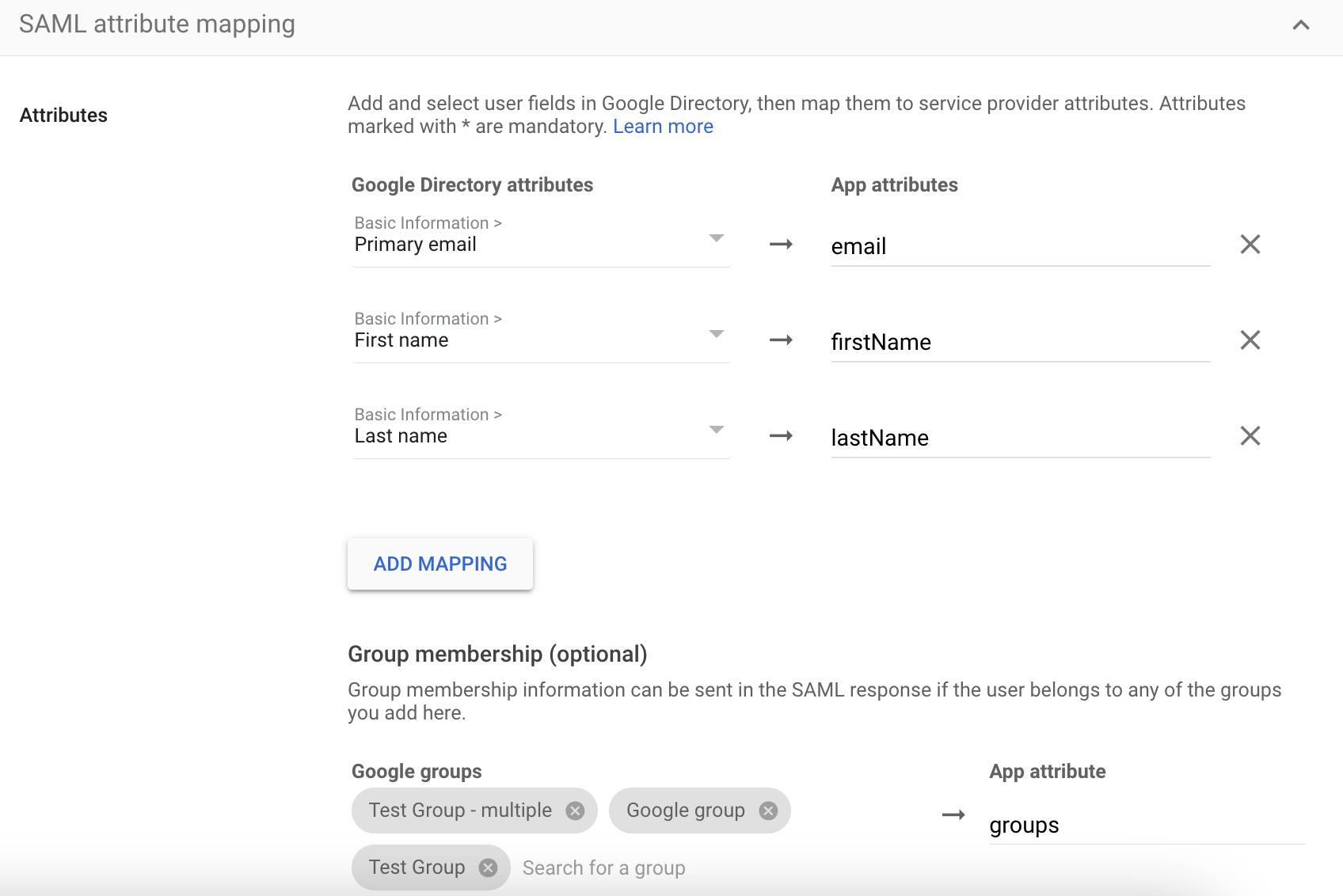The image size is (1343, 896).
Task: Click the SAML attribute mapping header title
Action: click(157, 25)
